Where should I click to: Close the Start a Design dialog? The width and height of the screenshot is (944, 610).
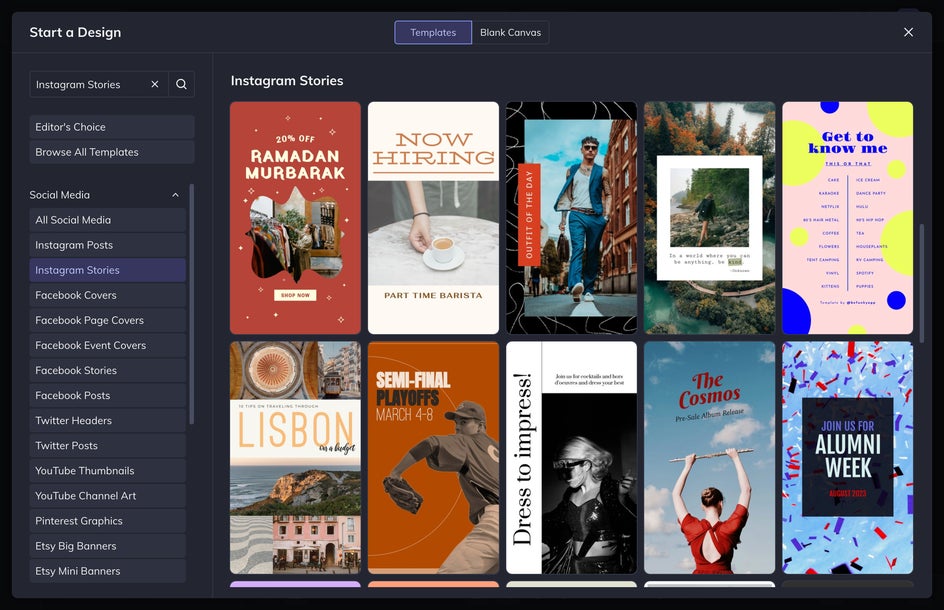pos(908,32)
